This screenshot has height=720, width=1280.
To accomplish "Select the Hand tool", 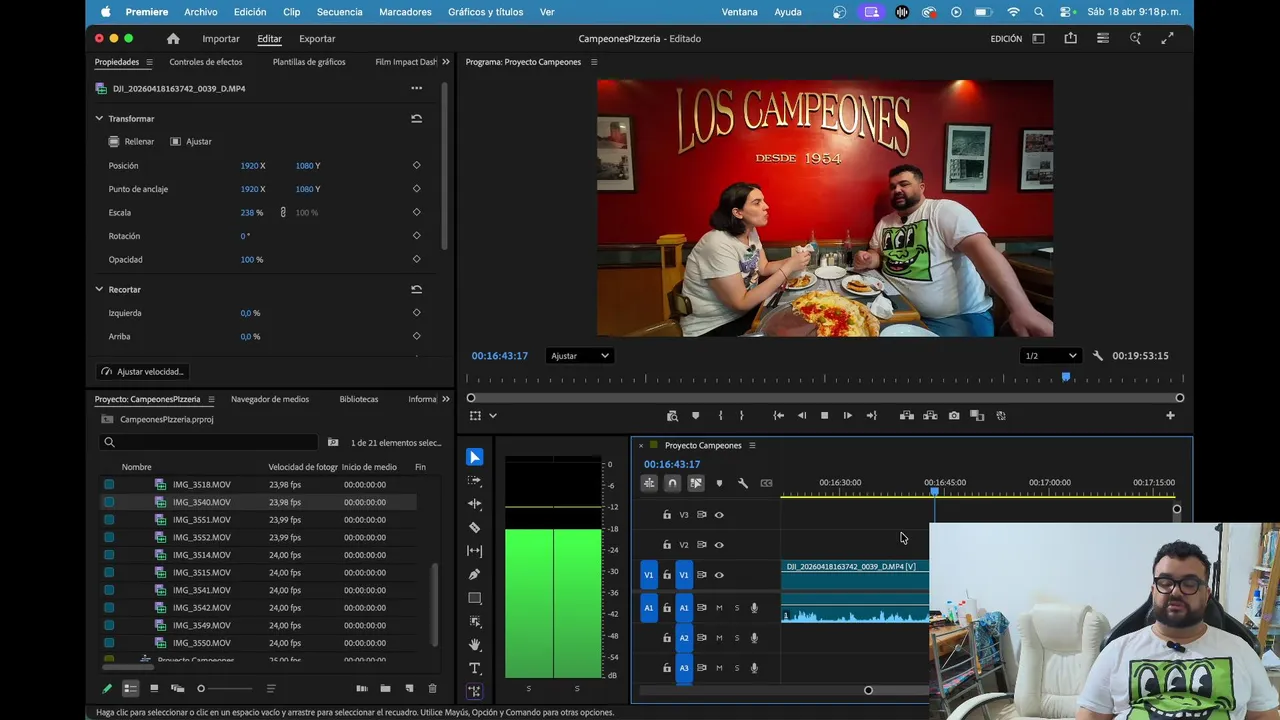I will [474, 645].
